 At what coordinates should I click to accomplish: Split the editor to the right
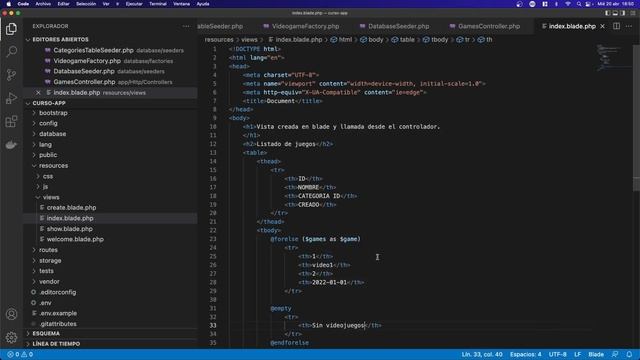616,26
